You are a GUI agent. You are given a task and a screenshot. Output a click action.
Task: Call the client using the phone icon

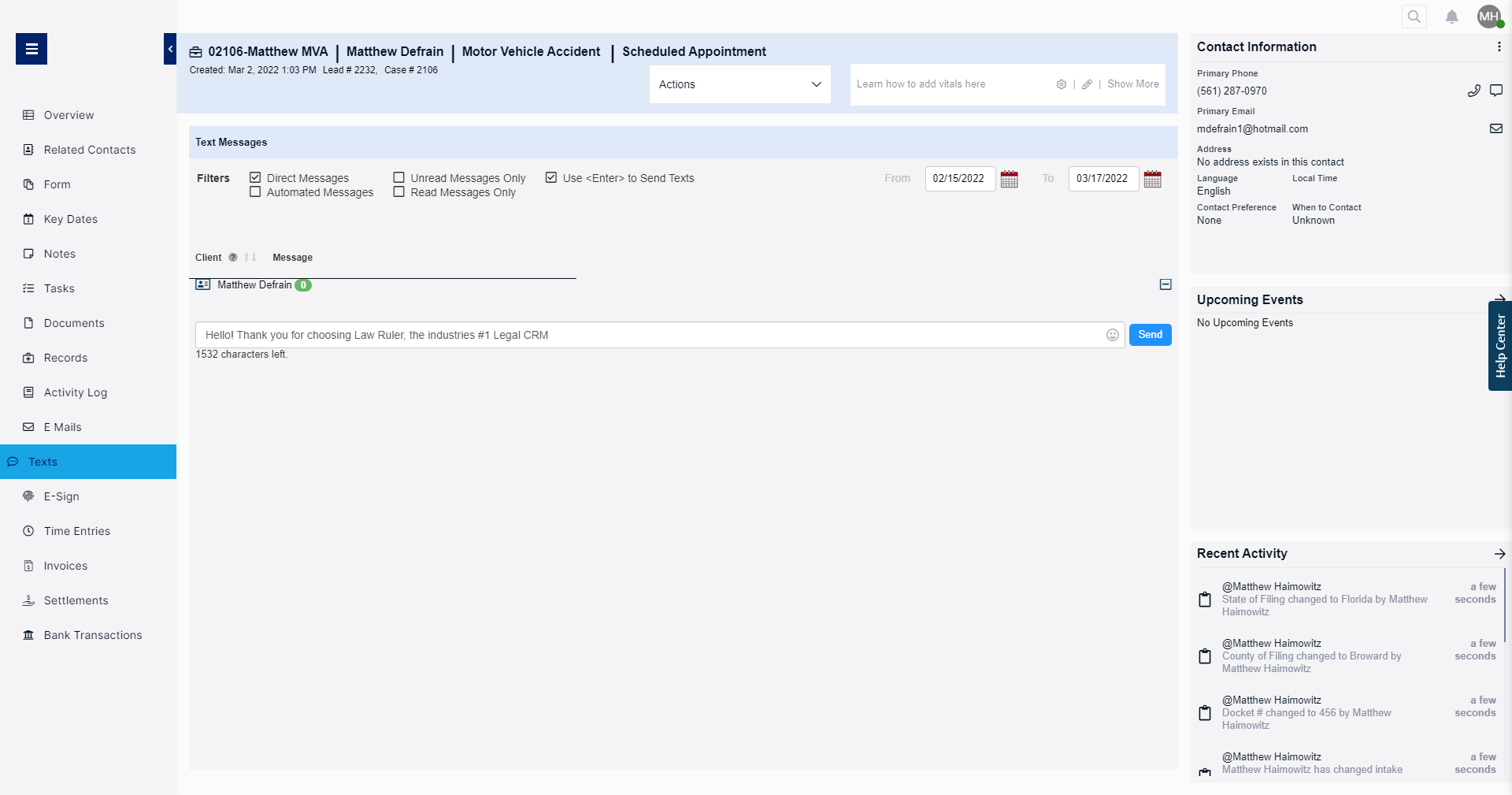[1476, 90]
